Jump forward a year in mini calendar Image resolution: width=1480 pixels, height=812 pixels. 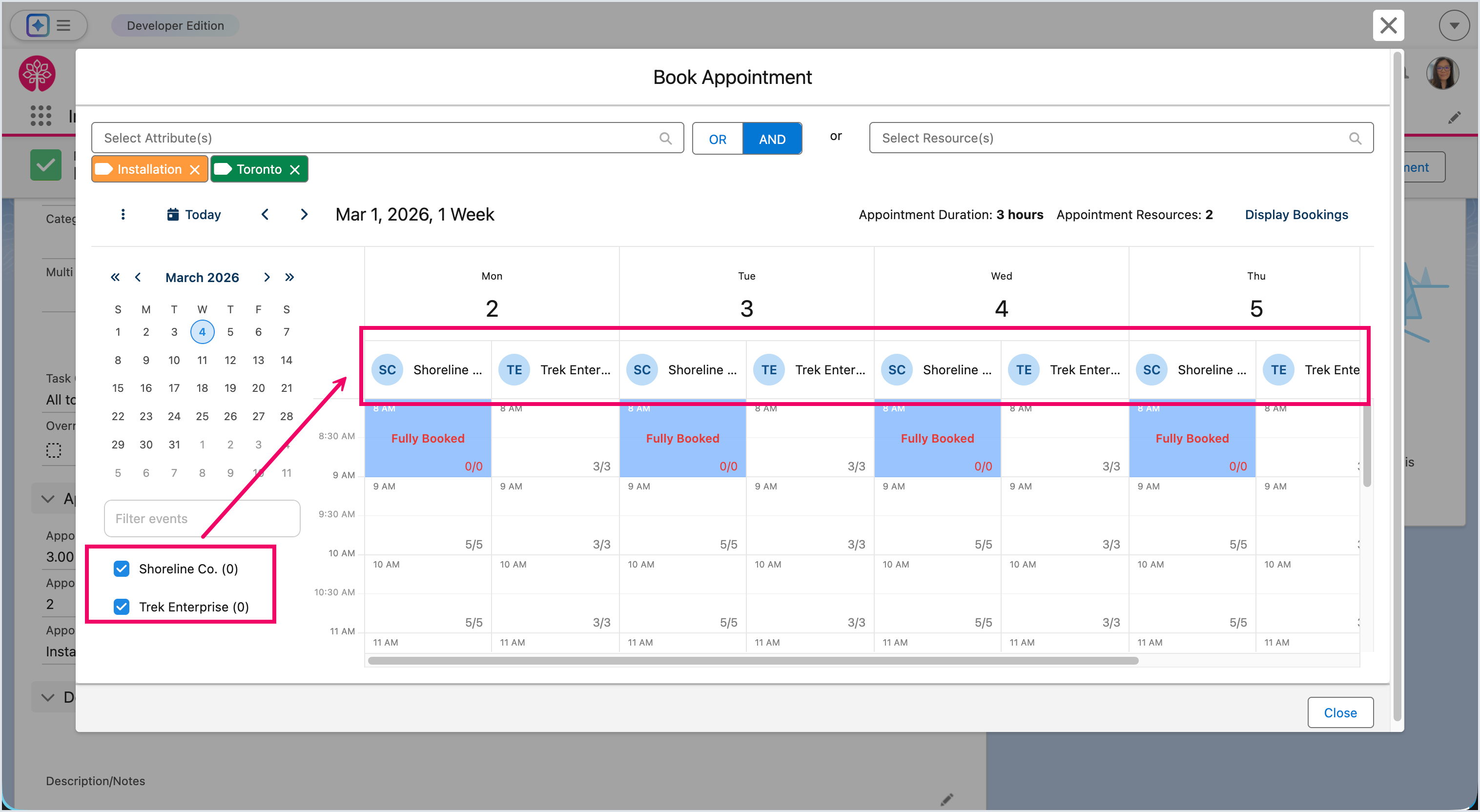pos(289,277)
